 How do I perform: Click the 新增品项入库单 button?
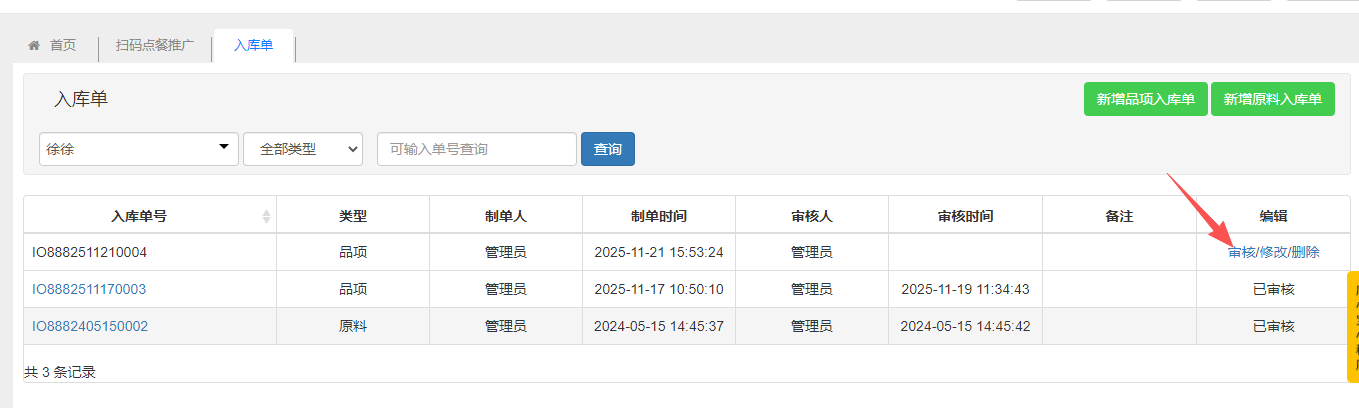point(1145,99)
